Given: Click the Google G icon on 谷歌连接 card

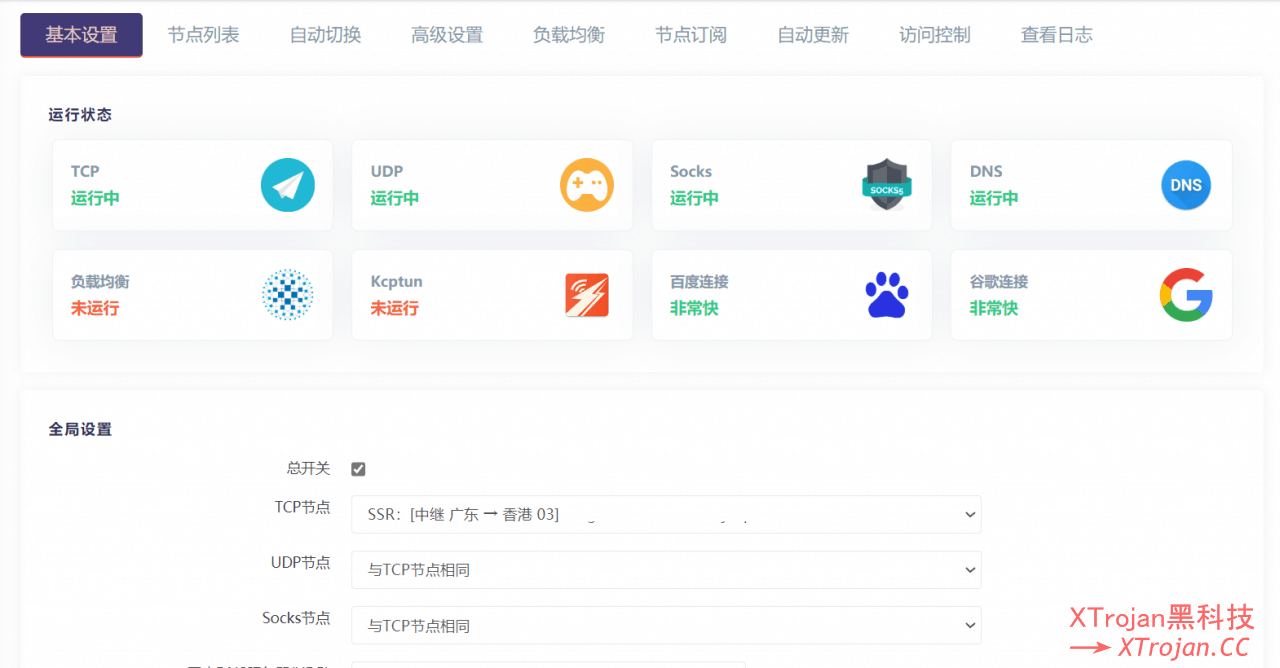Looking at the screenshot, I should coord(1186,295).
